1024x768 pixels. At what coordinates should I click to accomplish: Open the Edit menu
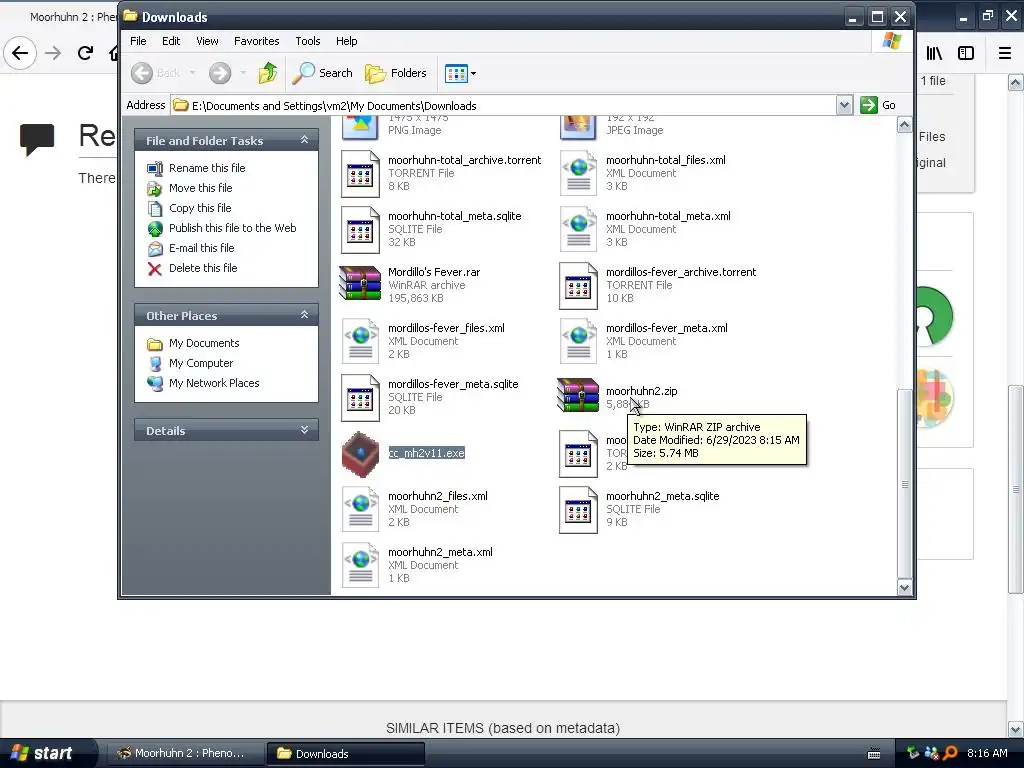coord(171,41)
